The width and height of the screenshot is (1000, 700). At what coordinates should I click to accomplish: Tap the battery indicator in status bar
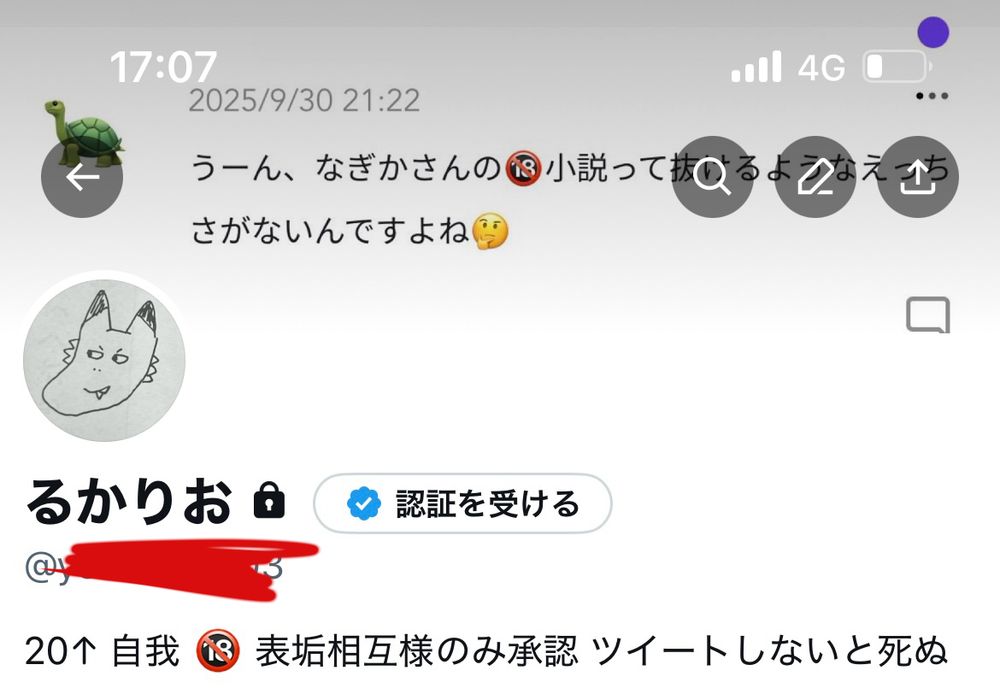click(x=897, y=67)
